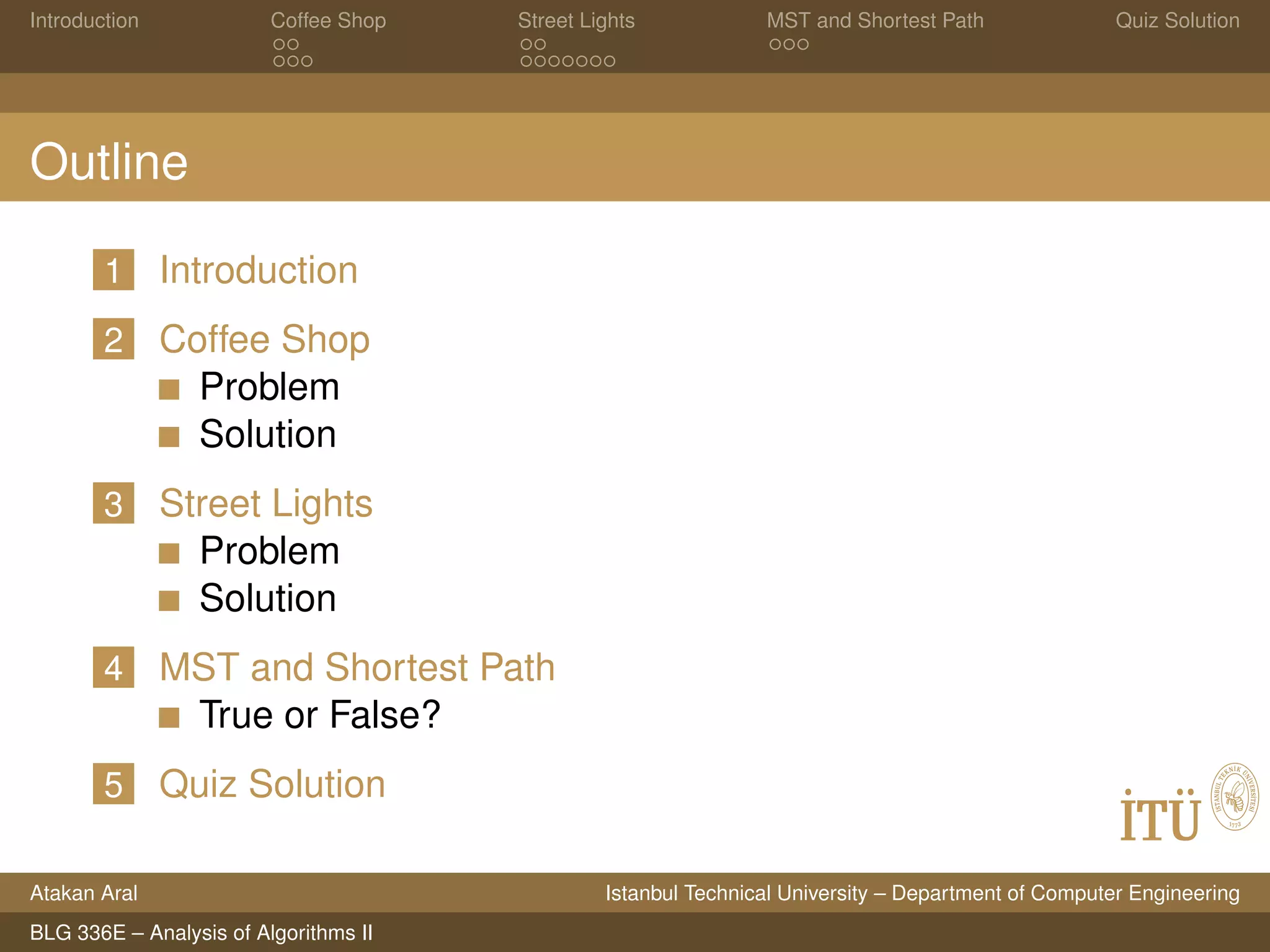Click the number 1 section box

[113, 270]
